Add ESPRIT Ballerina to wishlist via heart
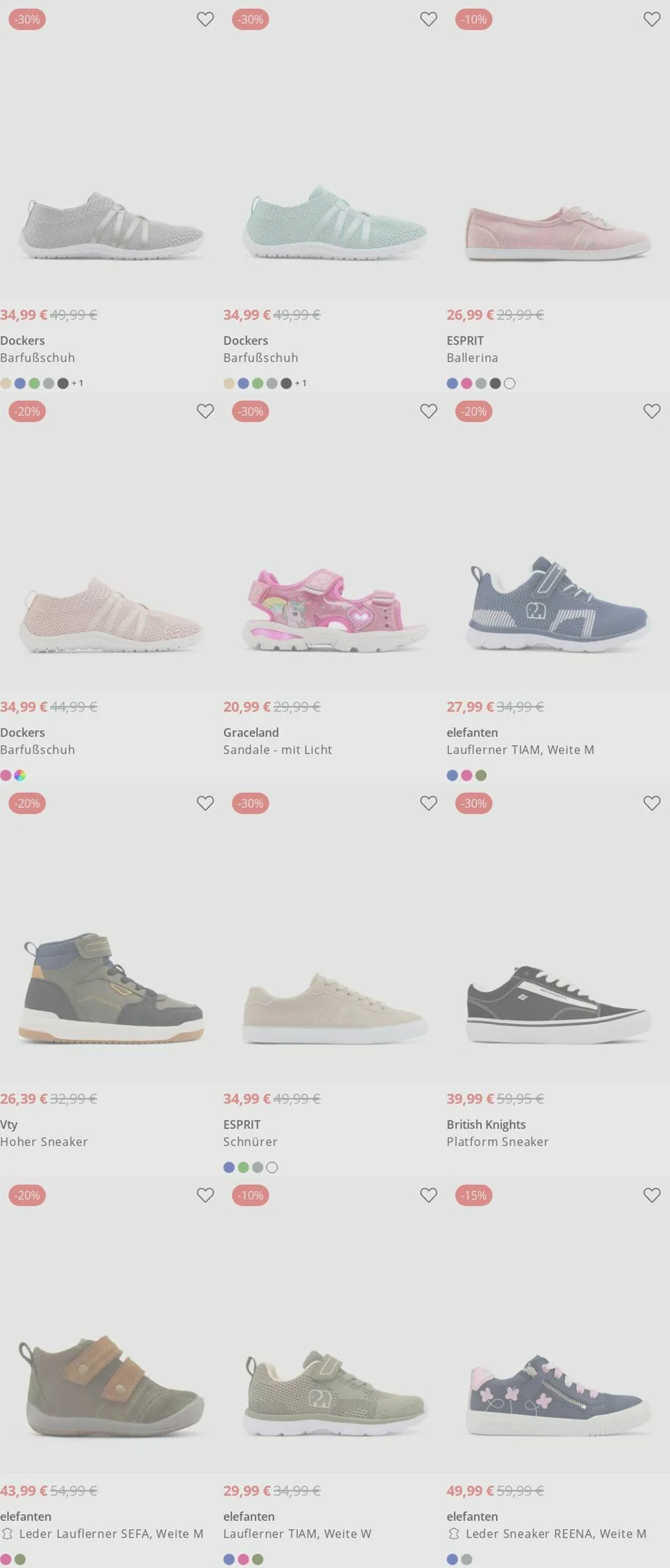This screenshot has height=1568, width=670. click(652, 19)
